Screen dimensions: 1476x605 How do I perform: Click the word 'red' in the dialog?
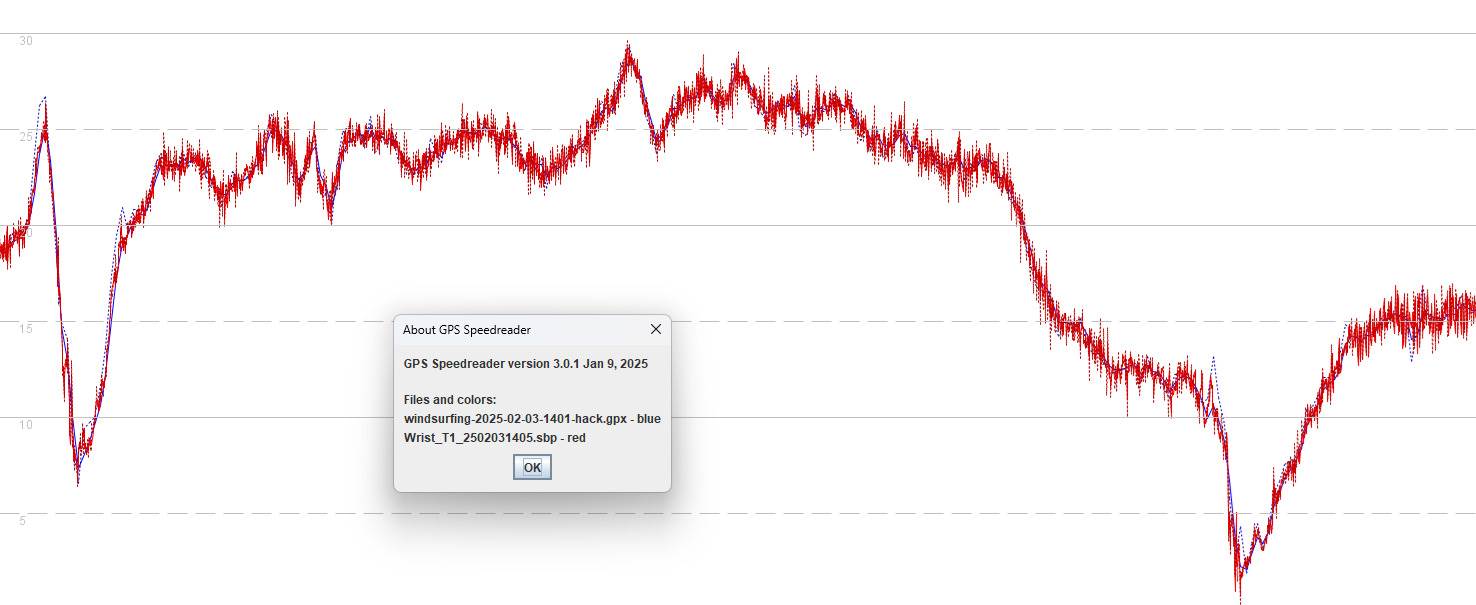pos(576,437)
